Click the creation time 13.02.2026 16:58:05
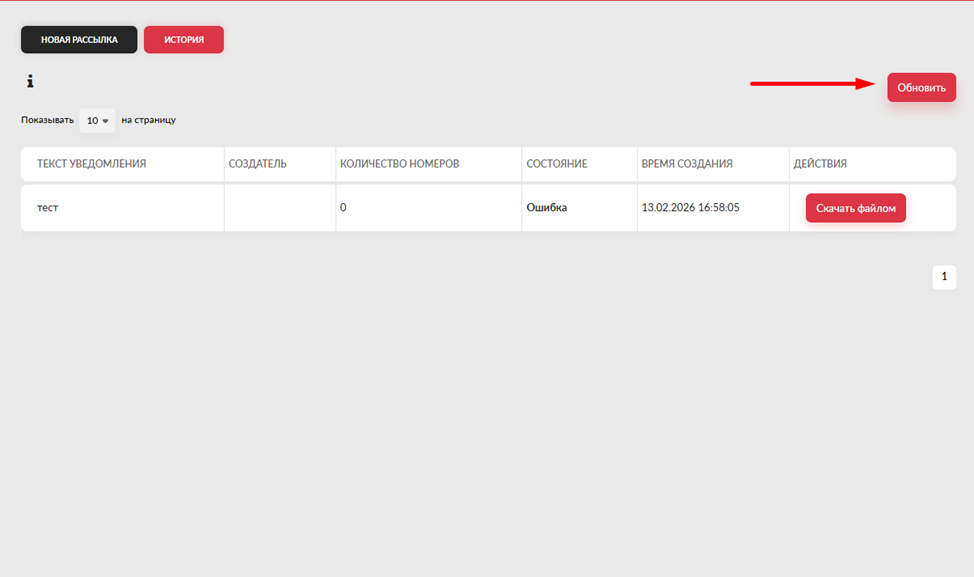 coord(690,208)
